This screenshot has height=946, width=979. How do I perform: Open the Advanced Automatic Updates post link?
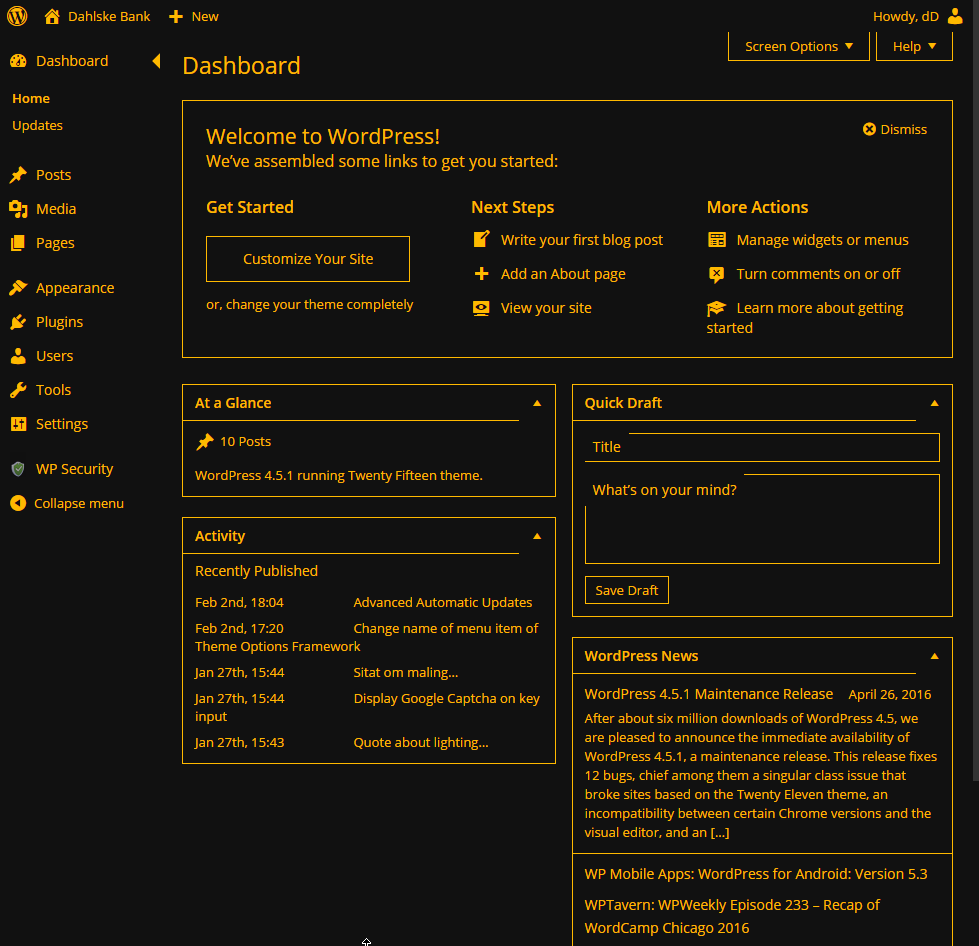[x=443, y=603]
